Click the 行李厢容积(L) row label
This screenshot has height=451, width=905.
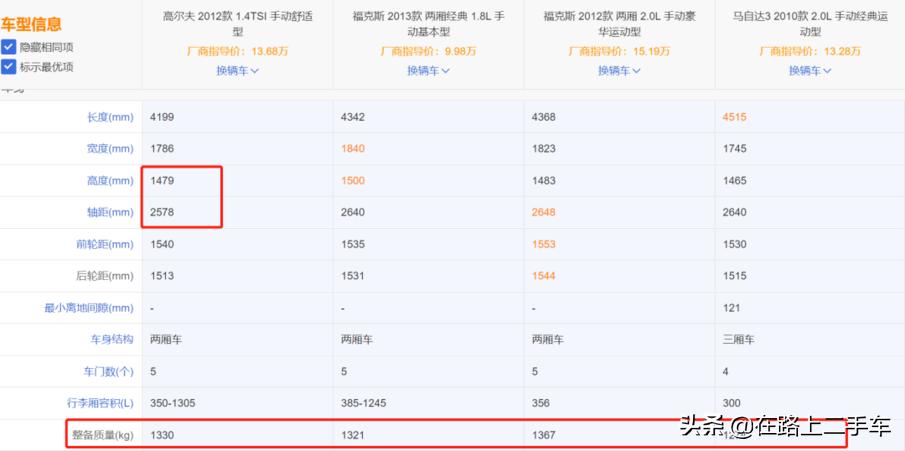coord(100,403)
